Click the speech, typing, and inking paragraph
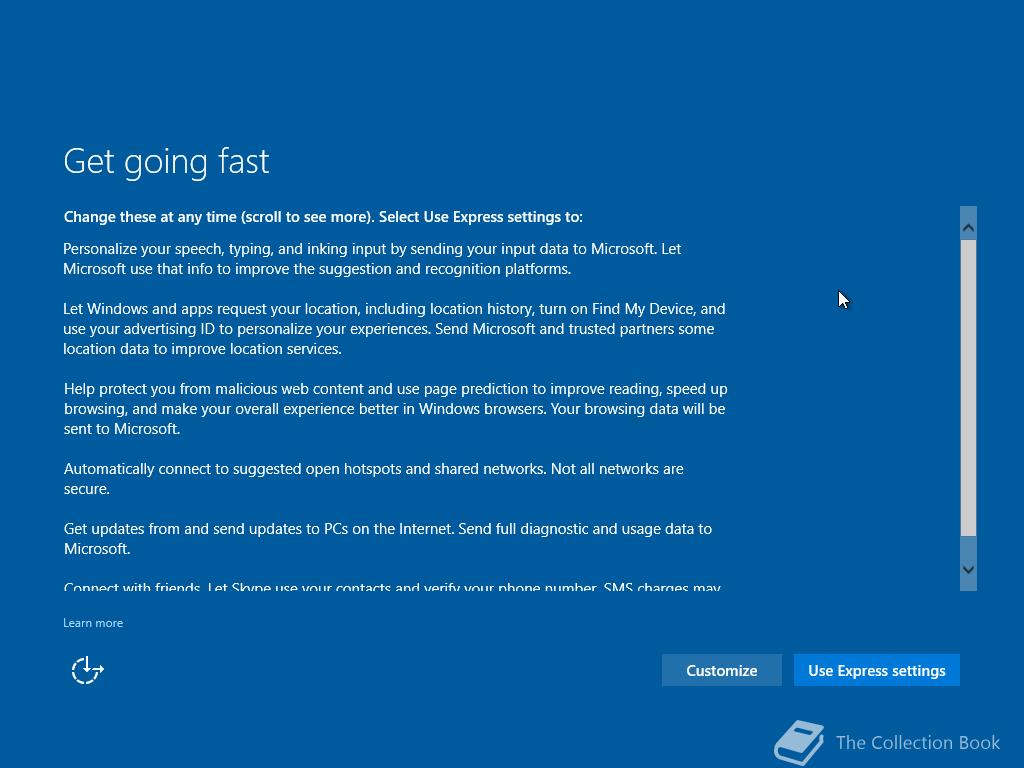The width and height of the screenshot is (1024, 768). click(372, 259)
